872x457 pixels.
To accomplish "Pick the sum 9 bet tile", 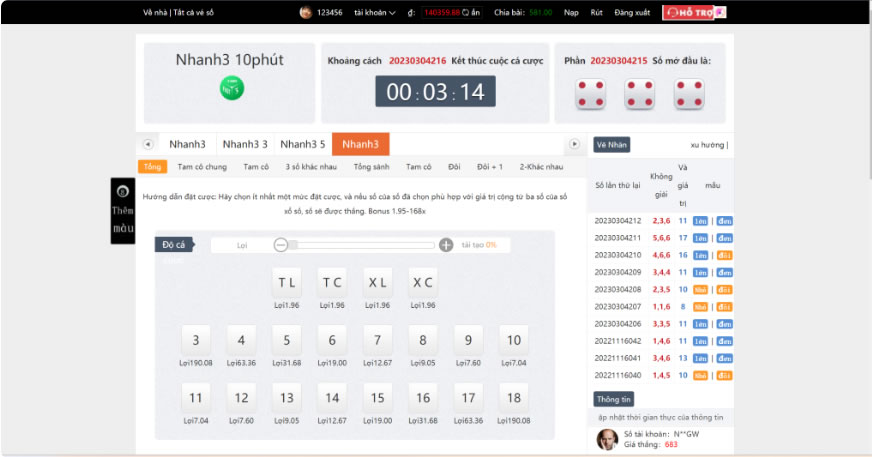I will coord(468,340).
